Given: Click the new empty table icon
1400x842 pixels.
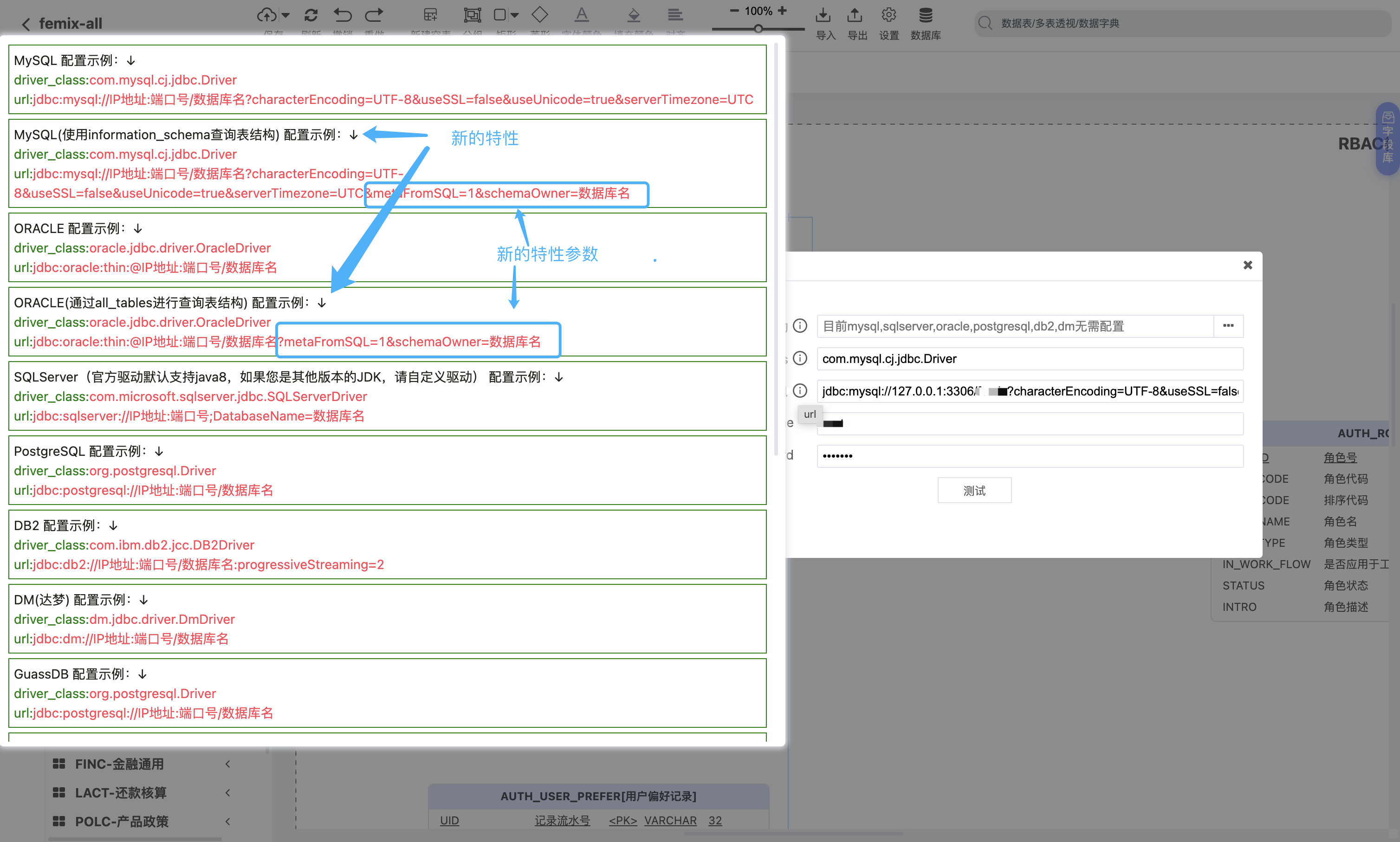Looking at the screenshot, I should tap(431, 15).
